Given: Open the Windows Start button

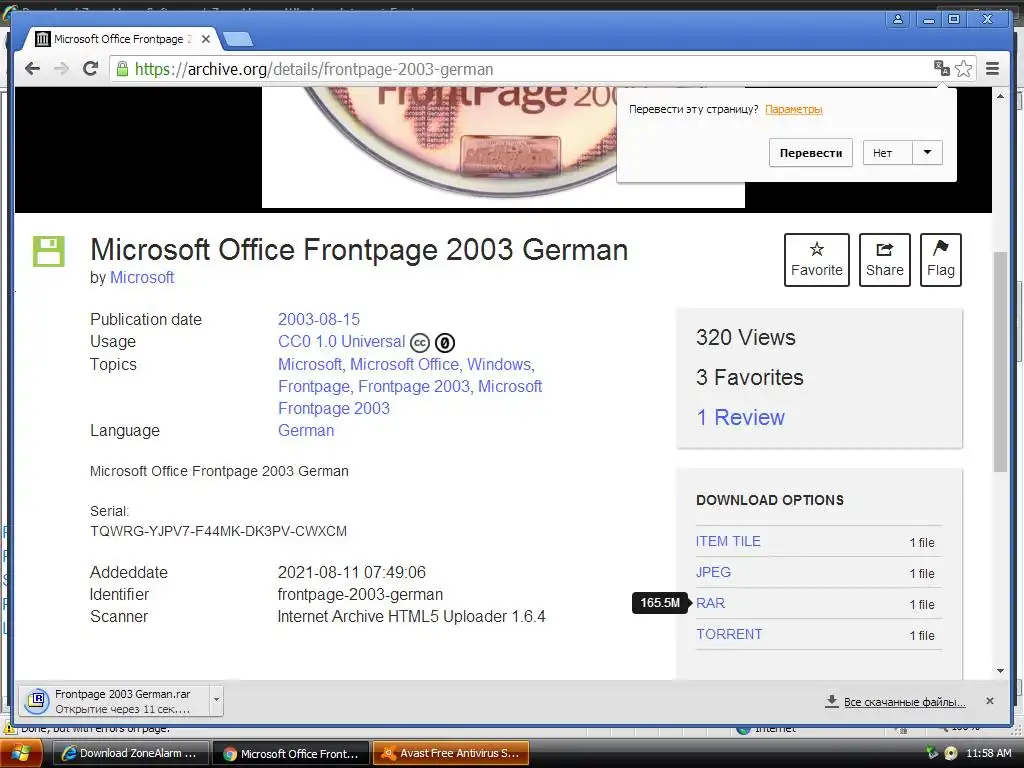Looking at the screenshot, I should 20,754.
